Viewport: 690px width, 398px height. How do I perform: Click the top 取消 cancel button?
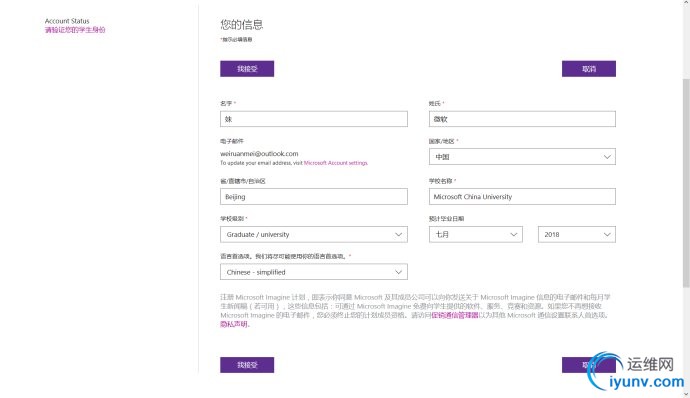click(x=589, y=69)
